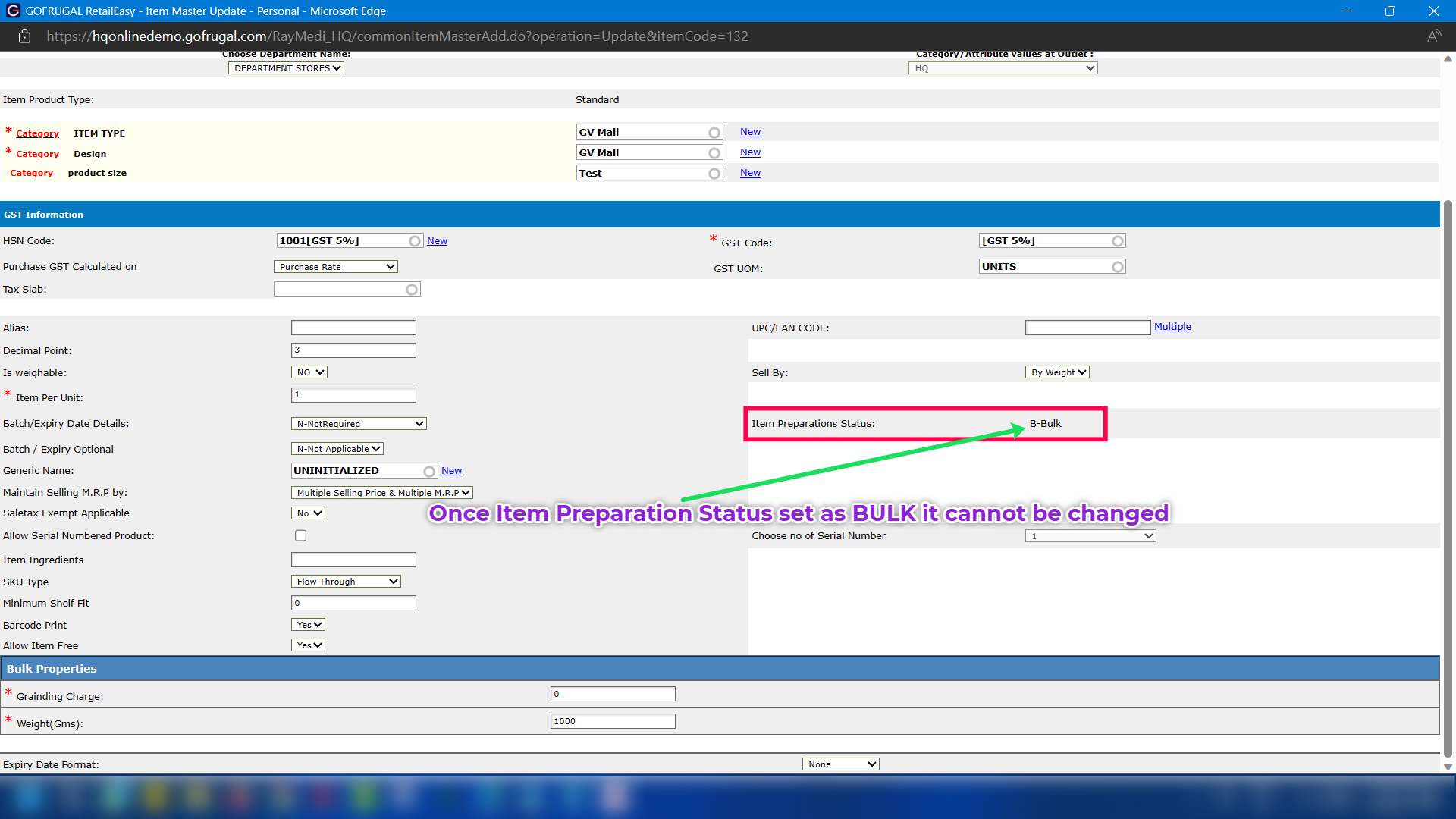Open Batch/Expiry Date Details dropdown
Viewport: 1456px width, 819px height.
tap(359, 424)
